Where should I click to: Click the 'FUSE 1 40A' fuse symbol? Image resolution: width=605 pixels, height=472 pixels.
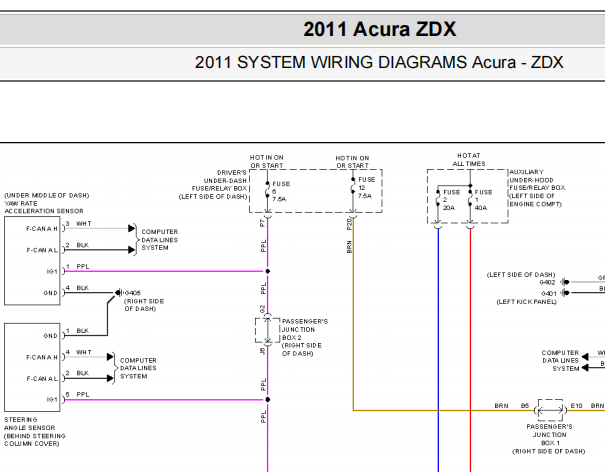470,200
